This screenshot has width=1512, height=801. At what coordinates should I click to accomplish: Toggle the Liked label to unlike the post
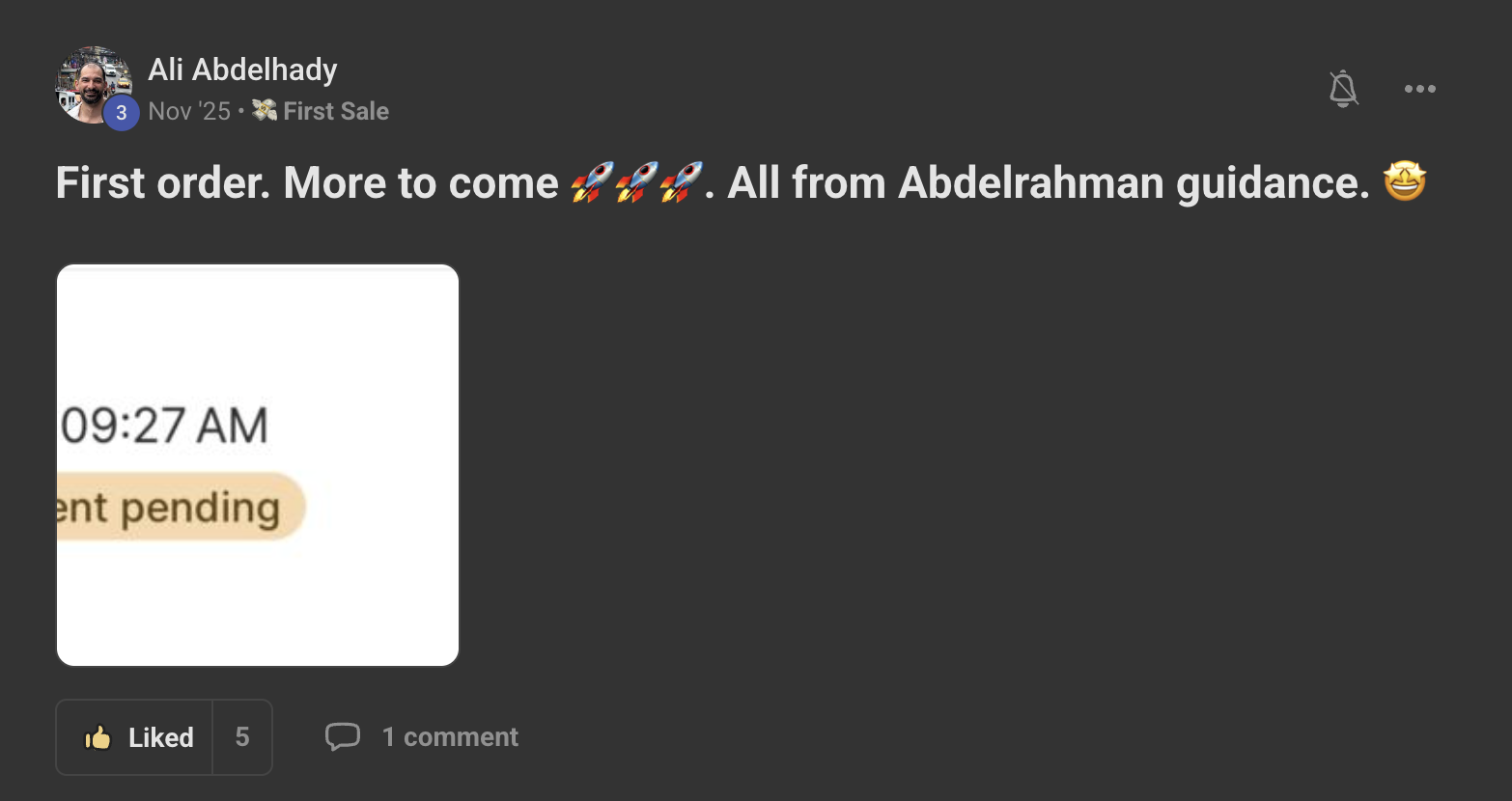[x=160, y=738]
